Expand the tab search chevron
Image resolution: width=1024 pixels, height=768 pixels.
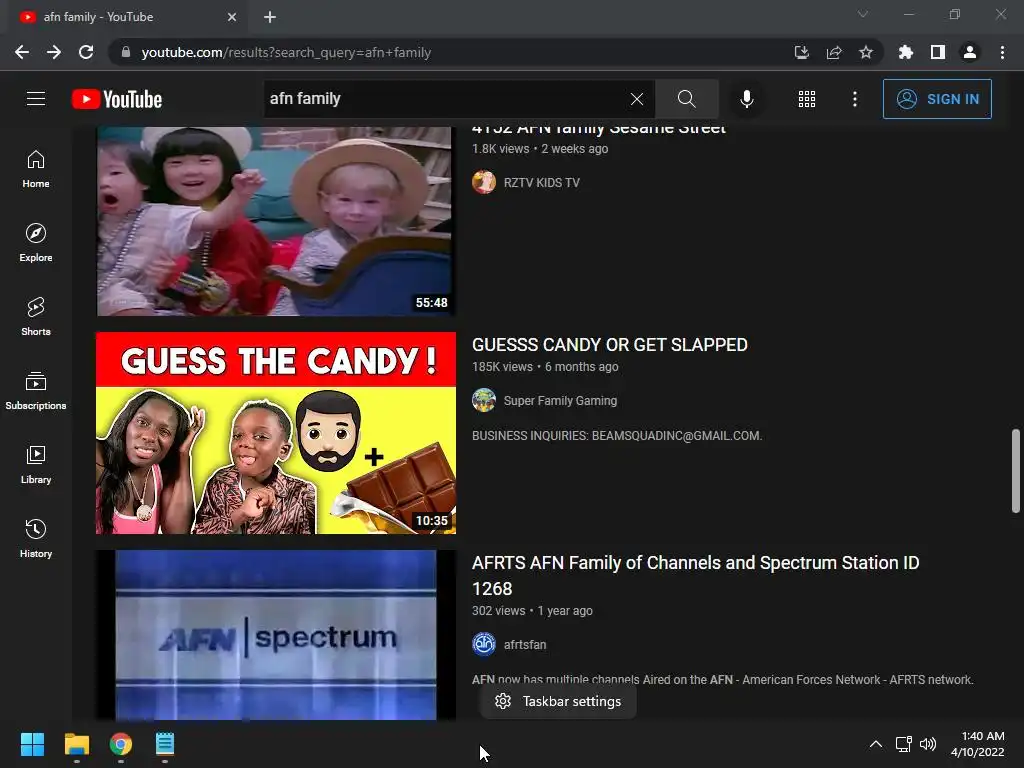pos(863,14)
